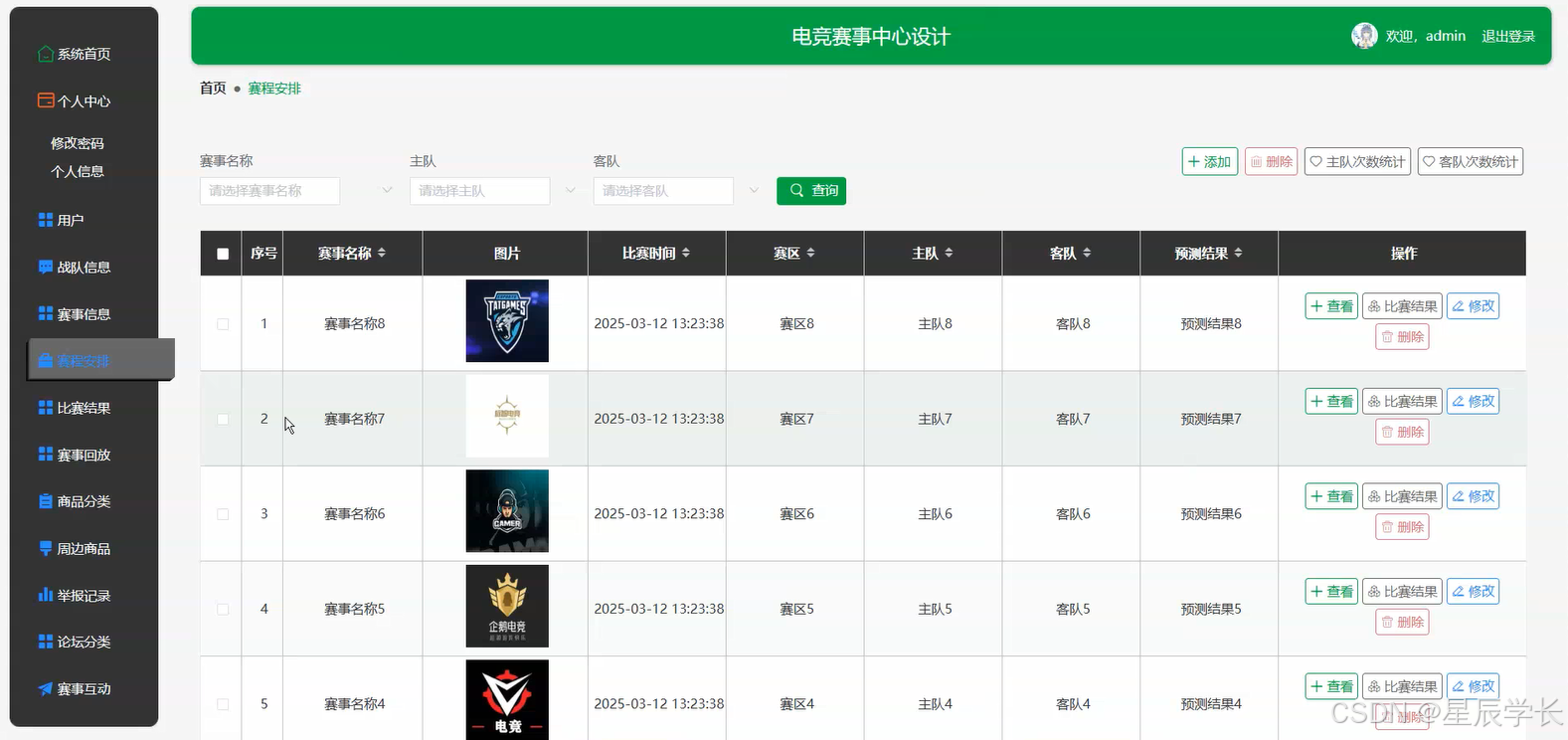Click the 商品分类 clipboard icon

(46, 501)
